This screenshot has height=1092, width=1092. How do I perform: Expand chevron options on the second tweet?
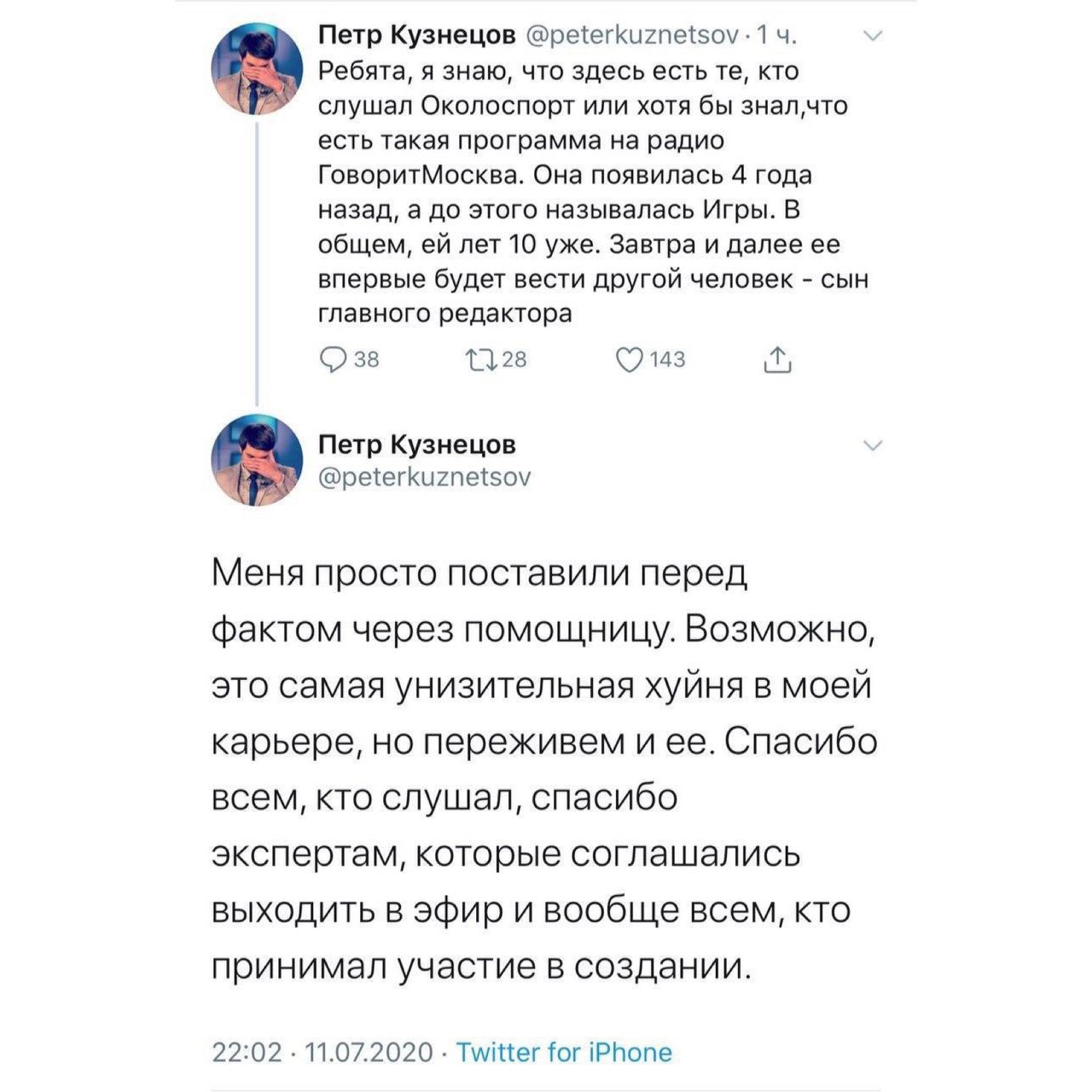coord(873,446)
